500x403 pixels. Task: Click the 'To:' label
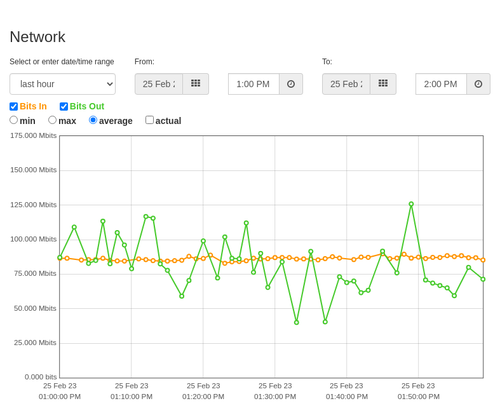(x=327, y=62)
